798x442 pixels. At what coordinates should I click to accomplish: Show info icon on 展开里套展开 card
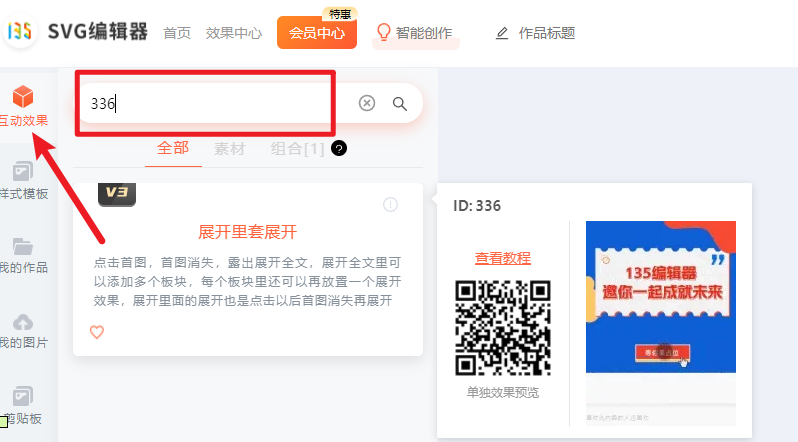coord(390,205)
